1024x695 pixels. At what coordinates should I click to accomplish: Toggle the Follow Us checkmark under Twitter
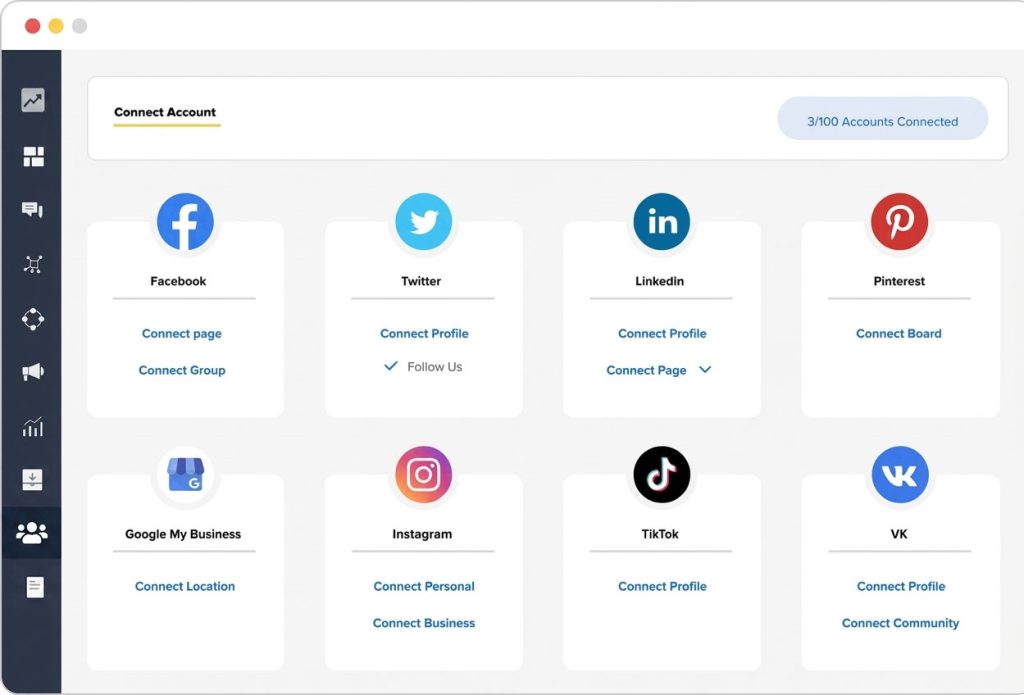click(391, 367)
